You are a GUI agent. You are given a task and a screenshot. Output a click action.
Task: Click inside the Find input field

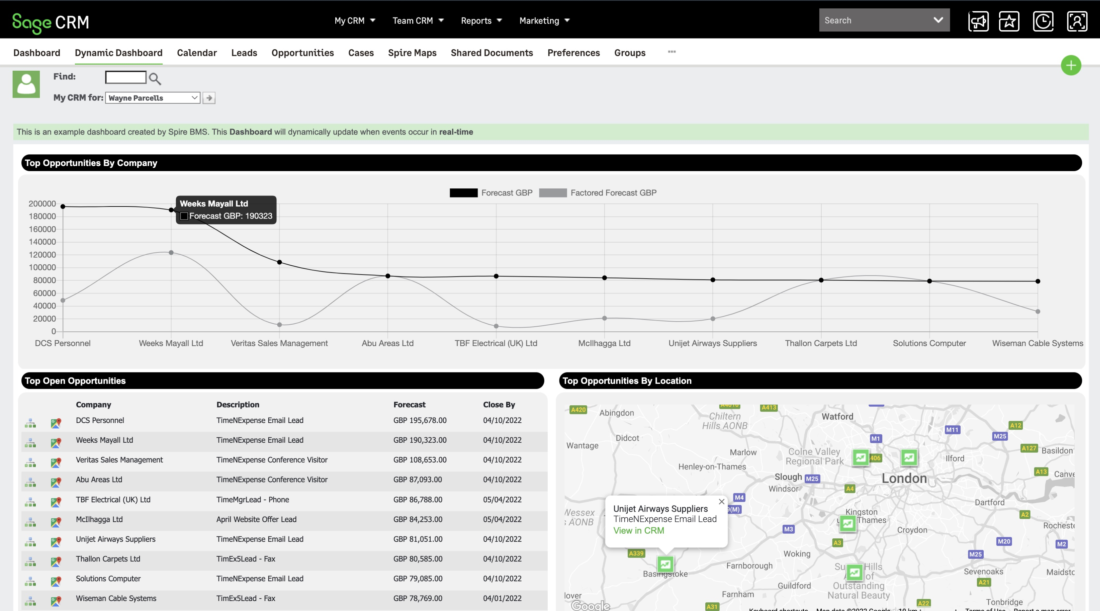pyautogui.click(x=125, y=77)
